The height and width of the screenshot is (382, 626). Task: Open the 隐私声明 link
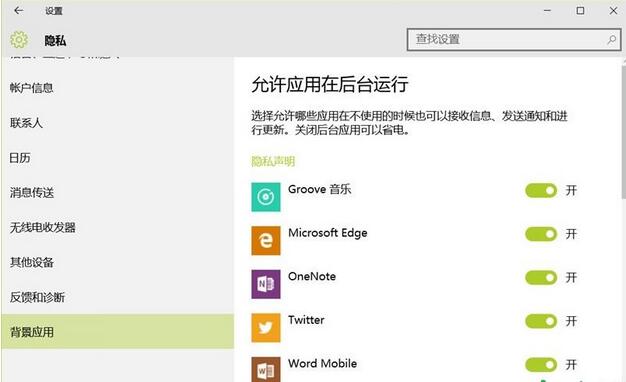pos(273,161)
